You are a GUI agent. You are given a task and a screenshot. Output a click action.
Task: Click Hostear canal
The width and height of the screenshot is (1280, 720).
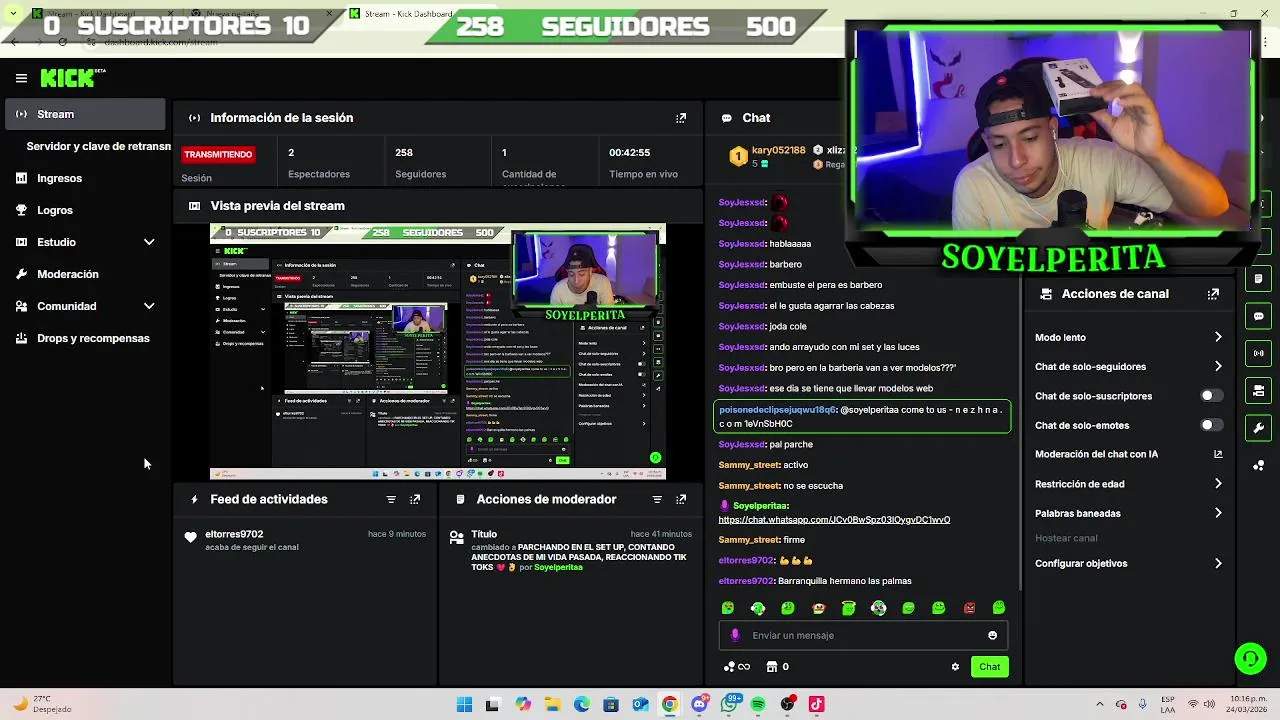pyautogui.click(x=1066, y=538)
